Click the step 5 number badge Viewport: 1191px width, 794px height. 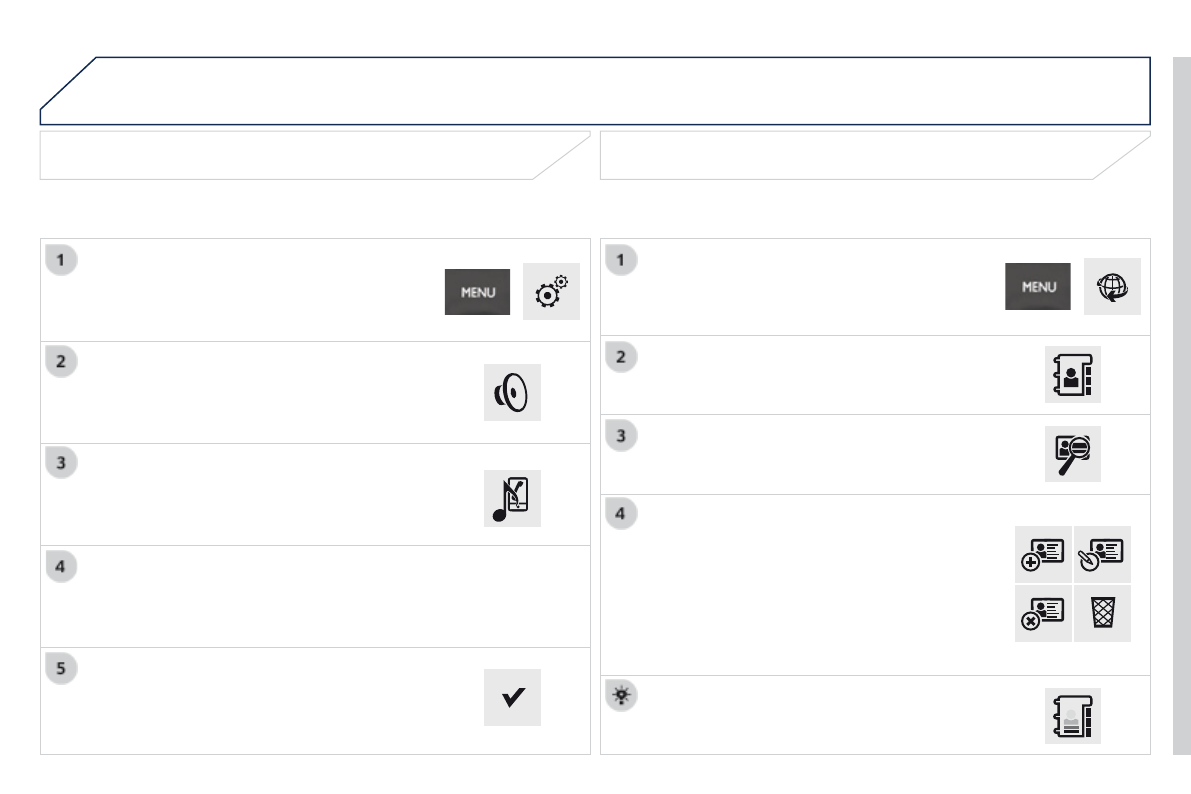point(61,668)
